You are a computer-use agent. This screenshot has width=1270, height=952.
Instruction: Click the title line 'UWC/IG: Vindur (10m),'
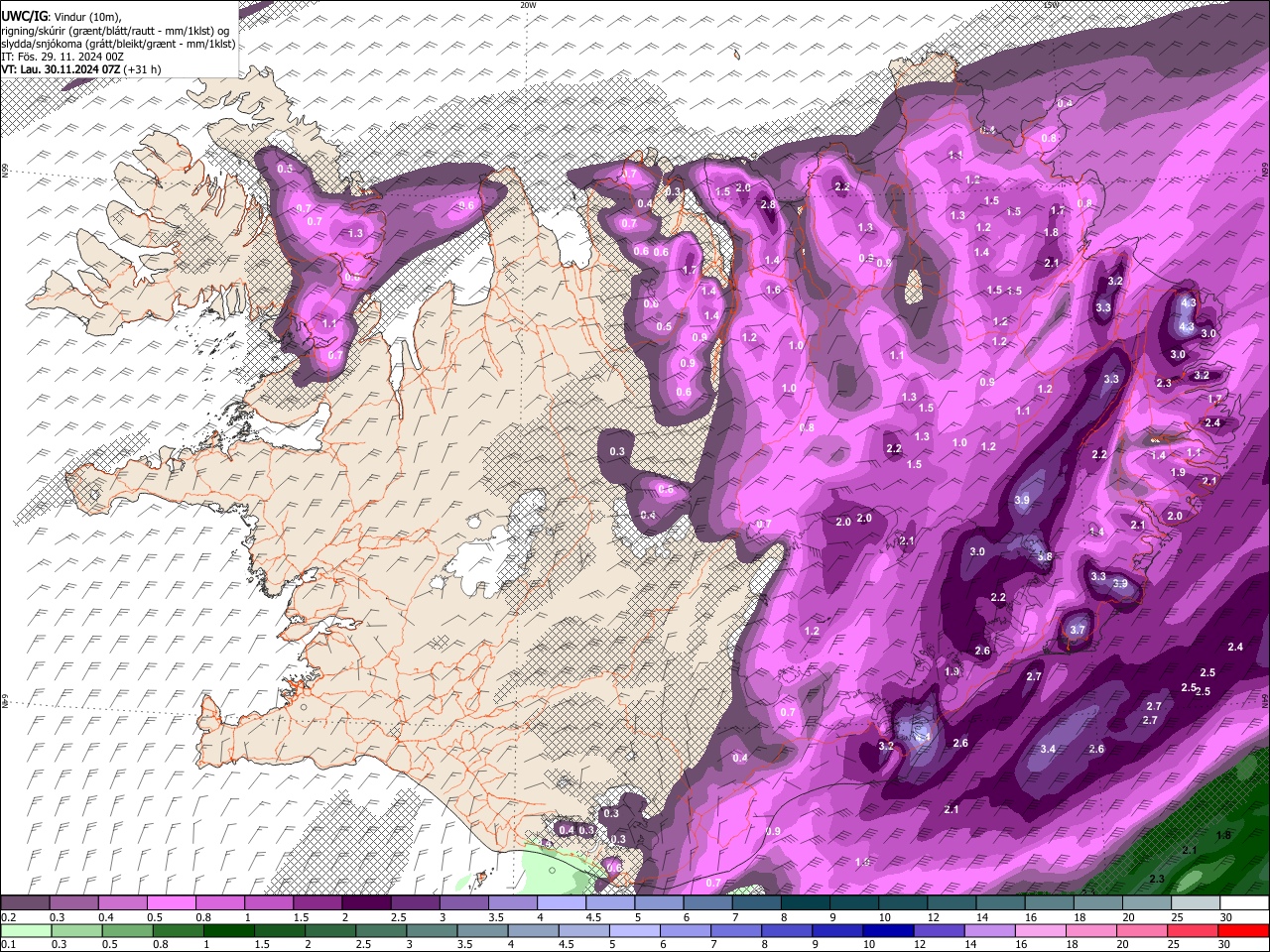tap(62, 16)
